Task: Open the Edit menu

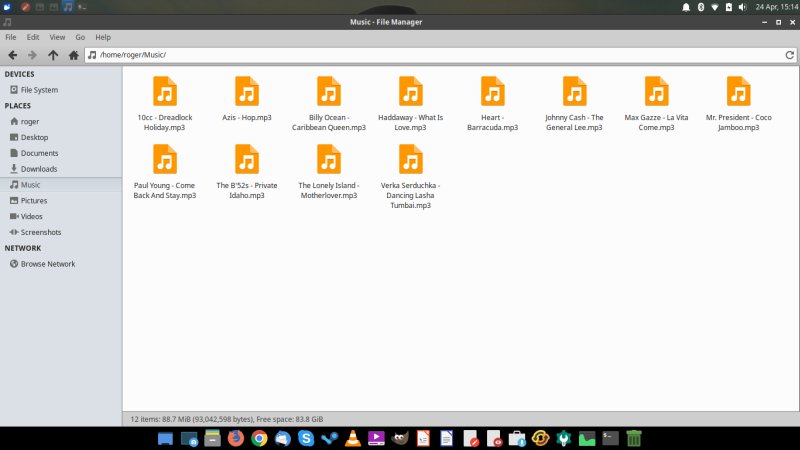Action: tap(33, 37)
